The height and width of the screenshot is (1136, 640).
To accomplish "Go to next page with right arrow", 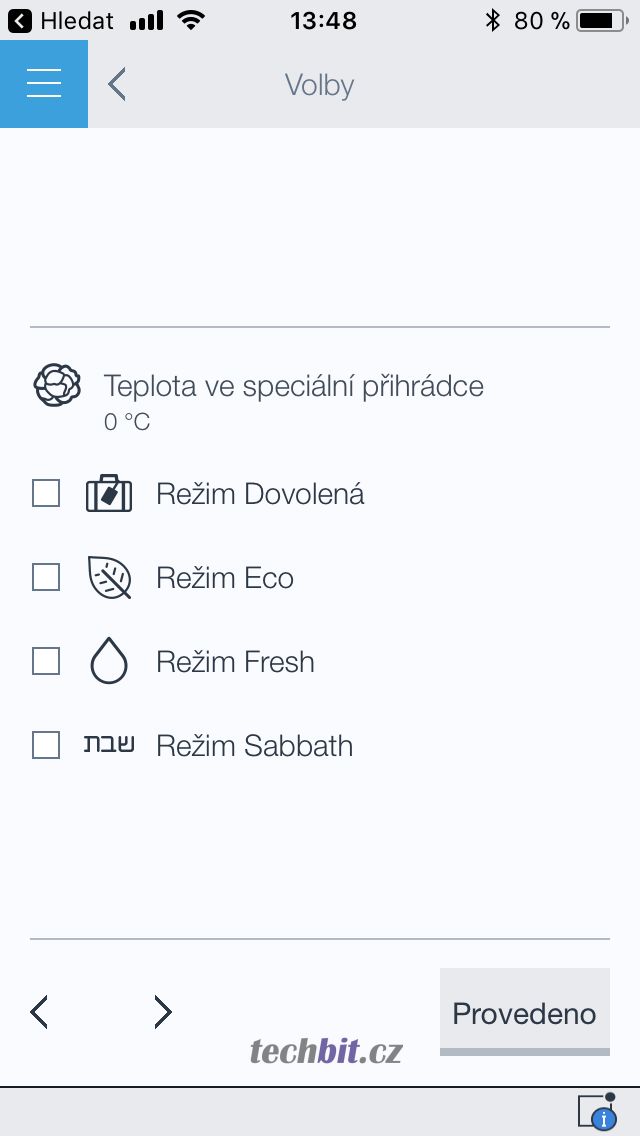I will pyautogui.click(x=163, y=1012).
